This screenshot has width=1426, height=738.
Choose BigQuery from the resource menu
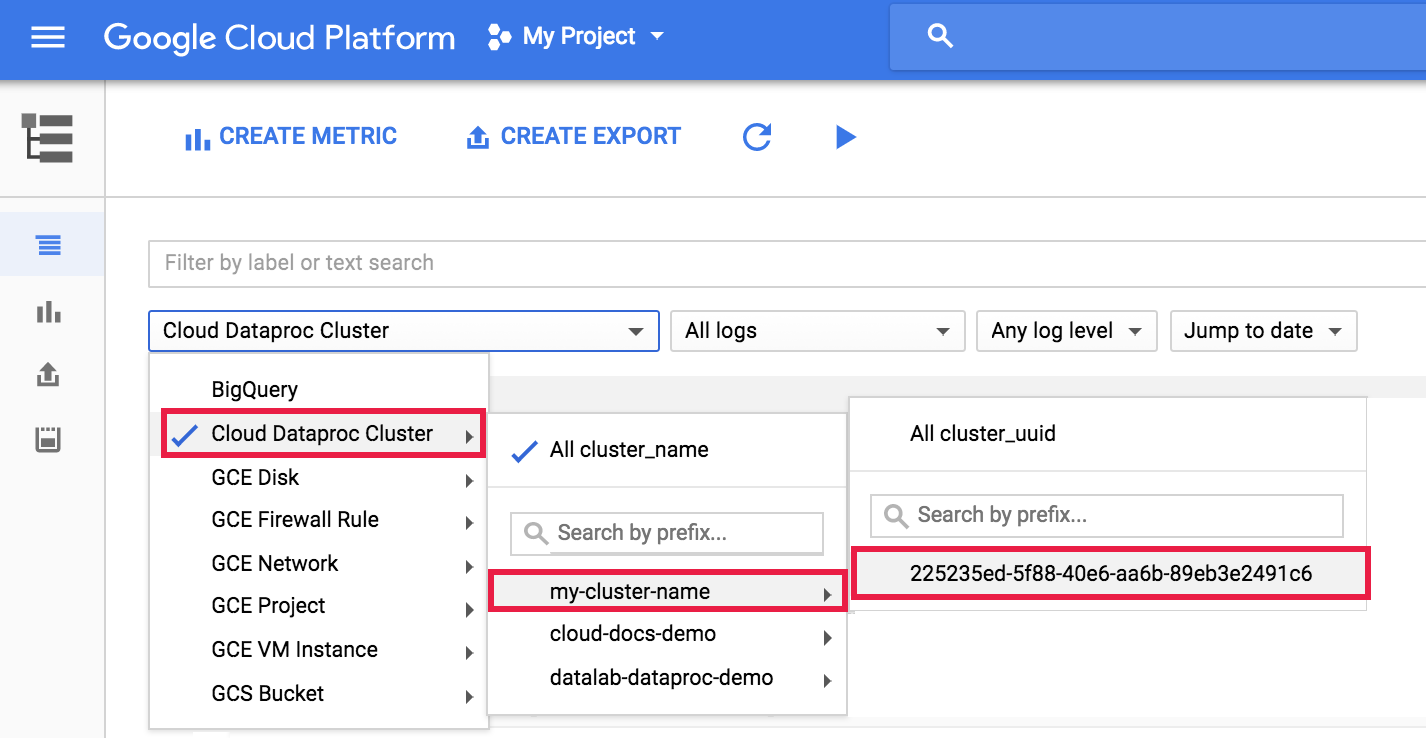(255, 389)
